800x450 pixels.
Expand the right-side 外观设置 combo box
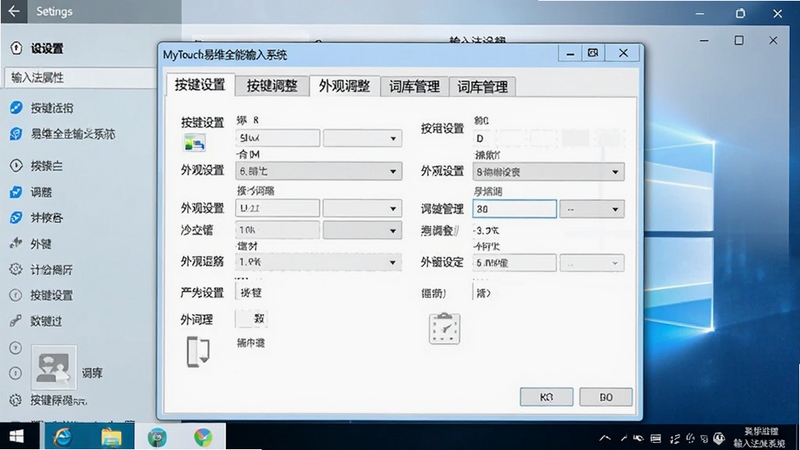548,172
